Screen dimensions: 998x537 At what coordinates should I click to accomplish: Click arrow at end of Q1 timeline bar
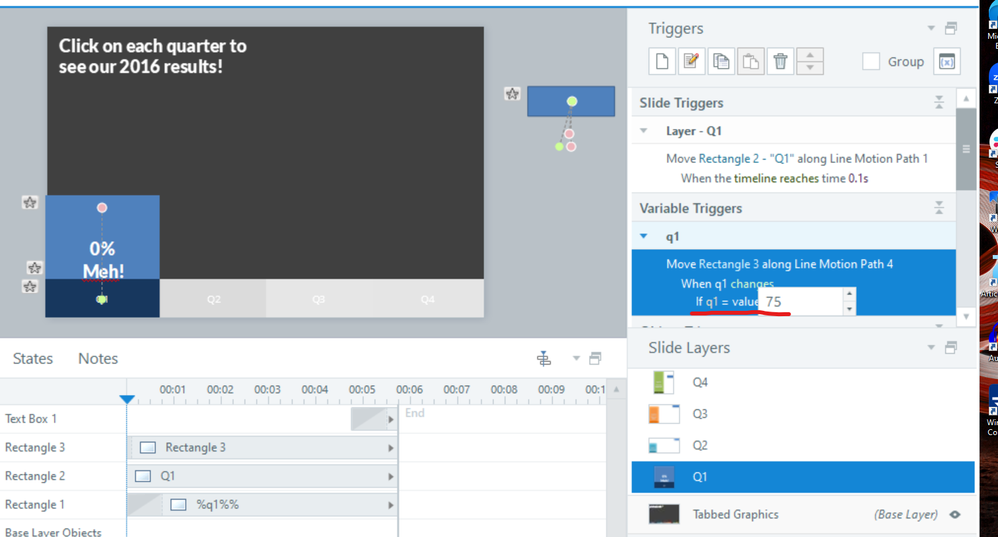pyautogui.click(x=391, y=477)
